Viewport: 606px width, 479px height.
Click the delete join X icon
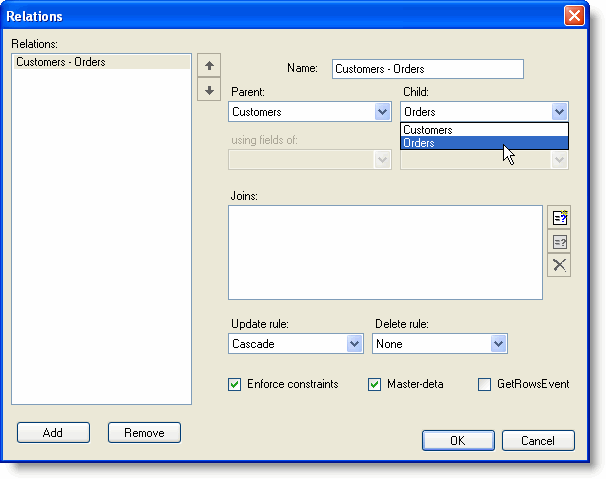coord(559,265)
